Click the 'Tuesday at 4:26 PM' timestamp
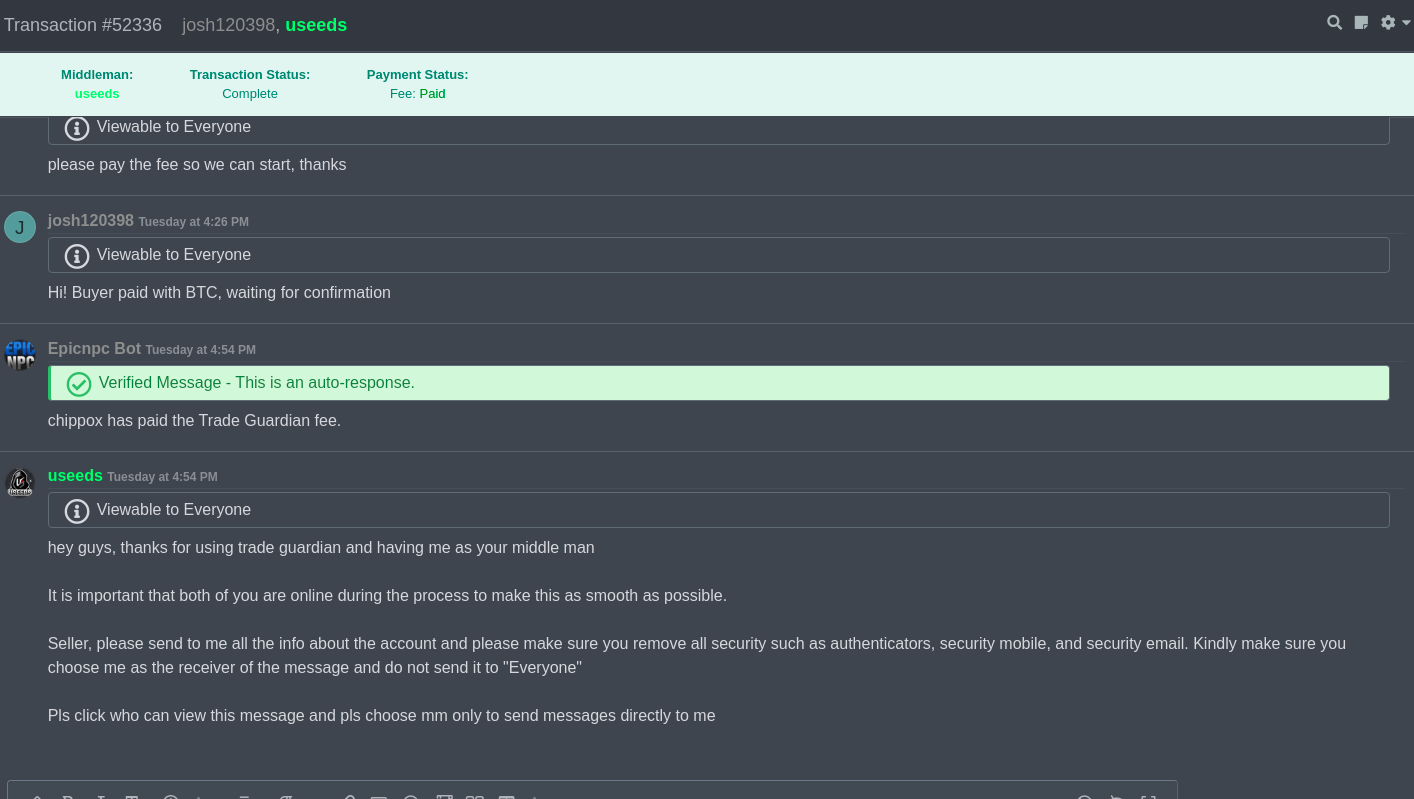 pyautogui.click(x=194, y=222)
